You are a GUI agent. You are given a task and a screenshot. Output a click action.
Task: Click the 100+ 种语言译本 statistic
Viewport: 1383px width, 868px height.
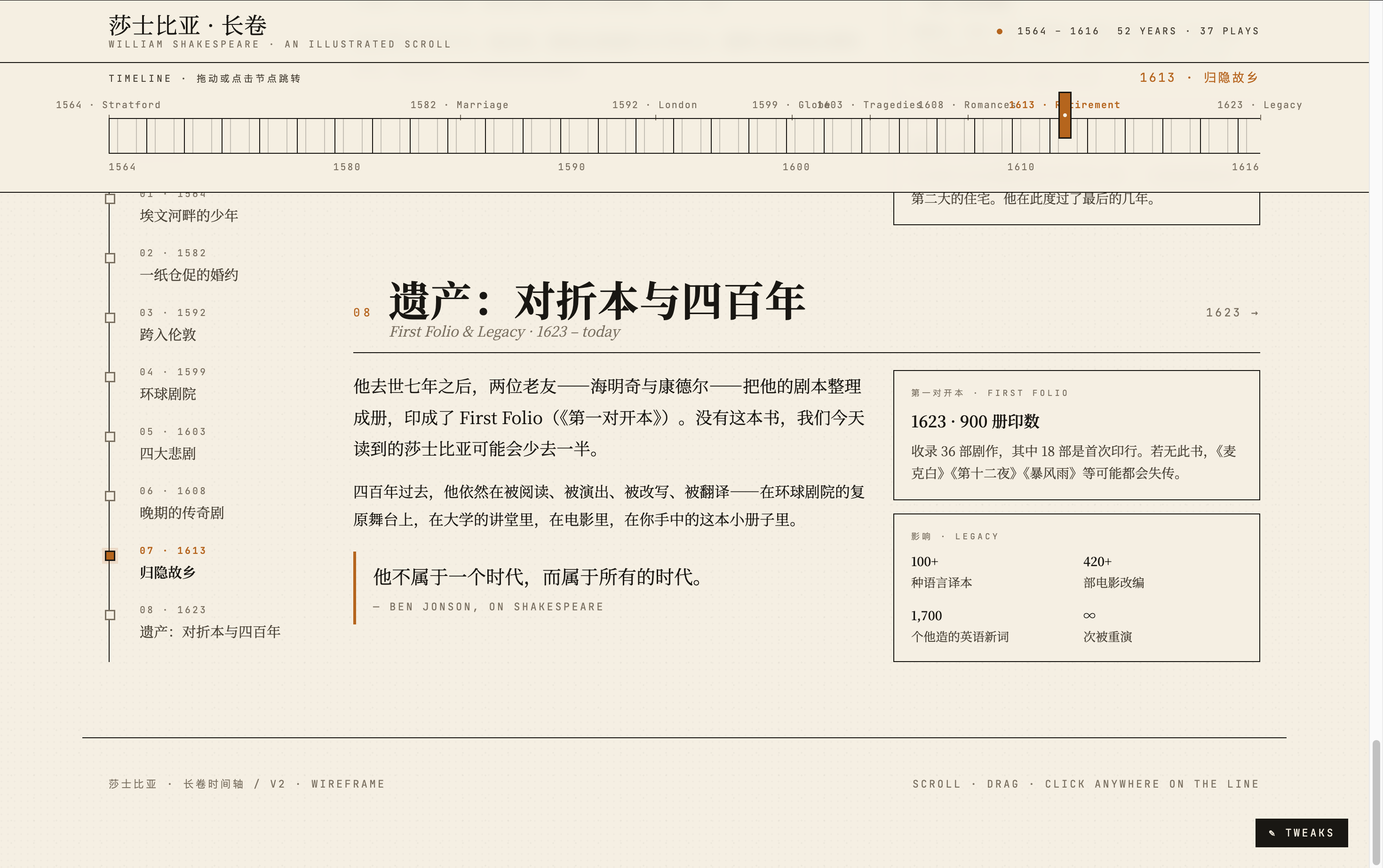[941, 572]
